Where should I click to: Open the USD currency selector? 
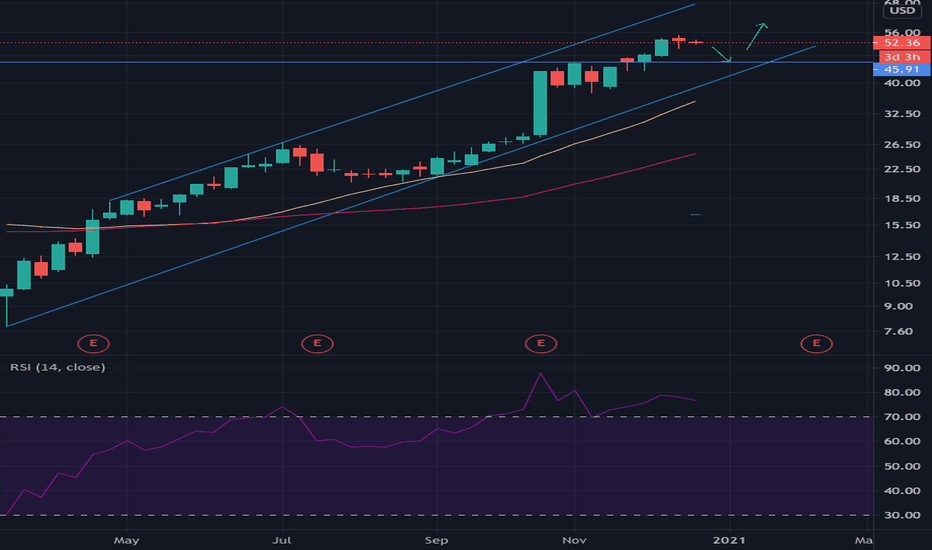(x=902, y=10)
